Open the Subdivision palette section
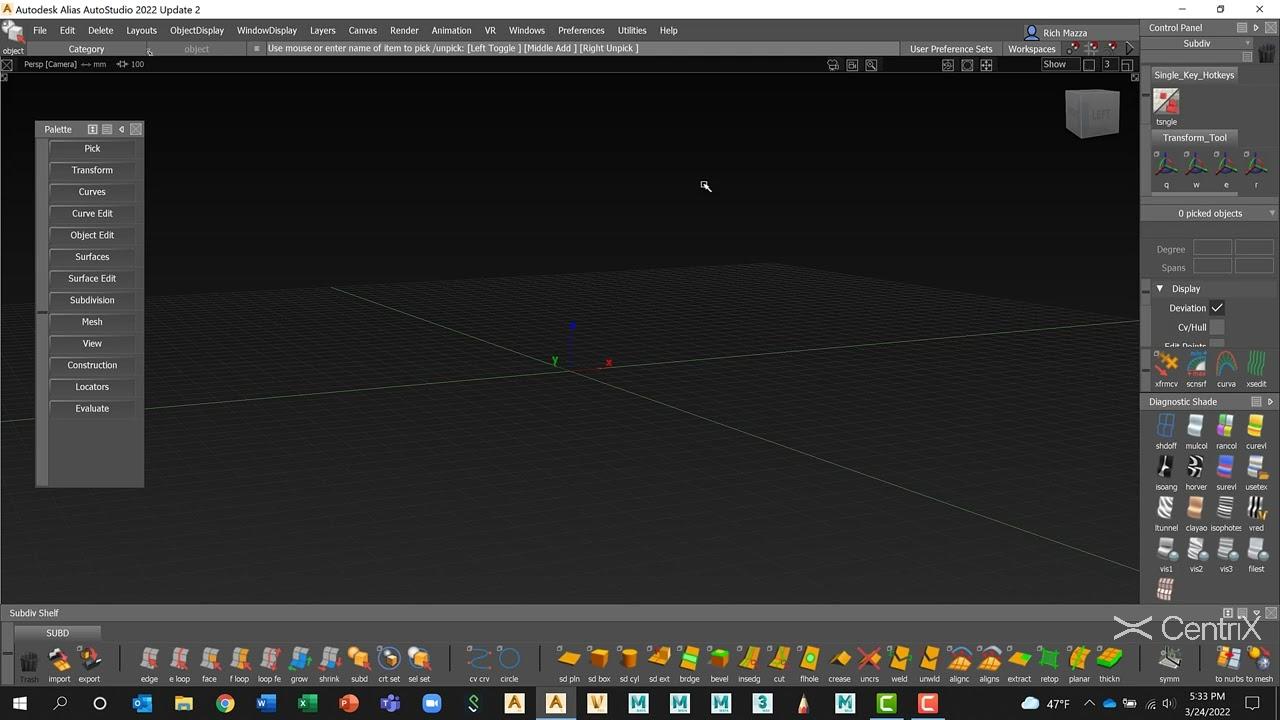Viewport: 1280px width, 720px height. pos(92,300)
